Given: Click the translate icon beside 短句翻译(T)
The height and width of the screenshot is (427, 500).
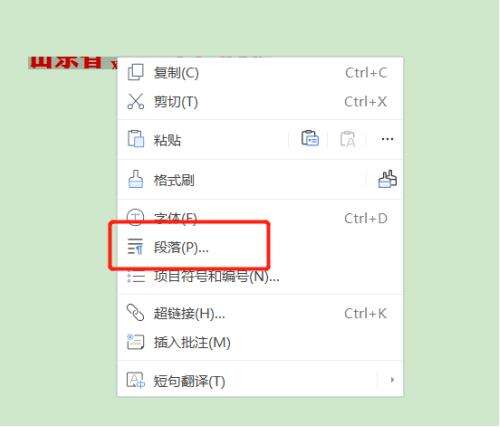Looking at the screenshot, I should [136, 380].
